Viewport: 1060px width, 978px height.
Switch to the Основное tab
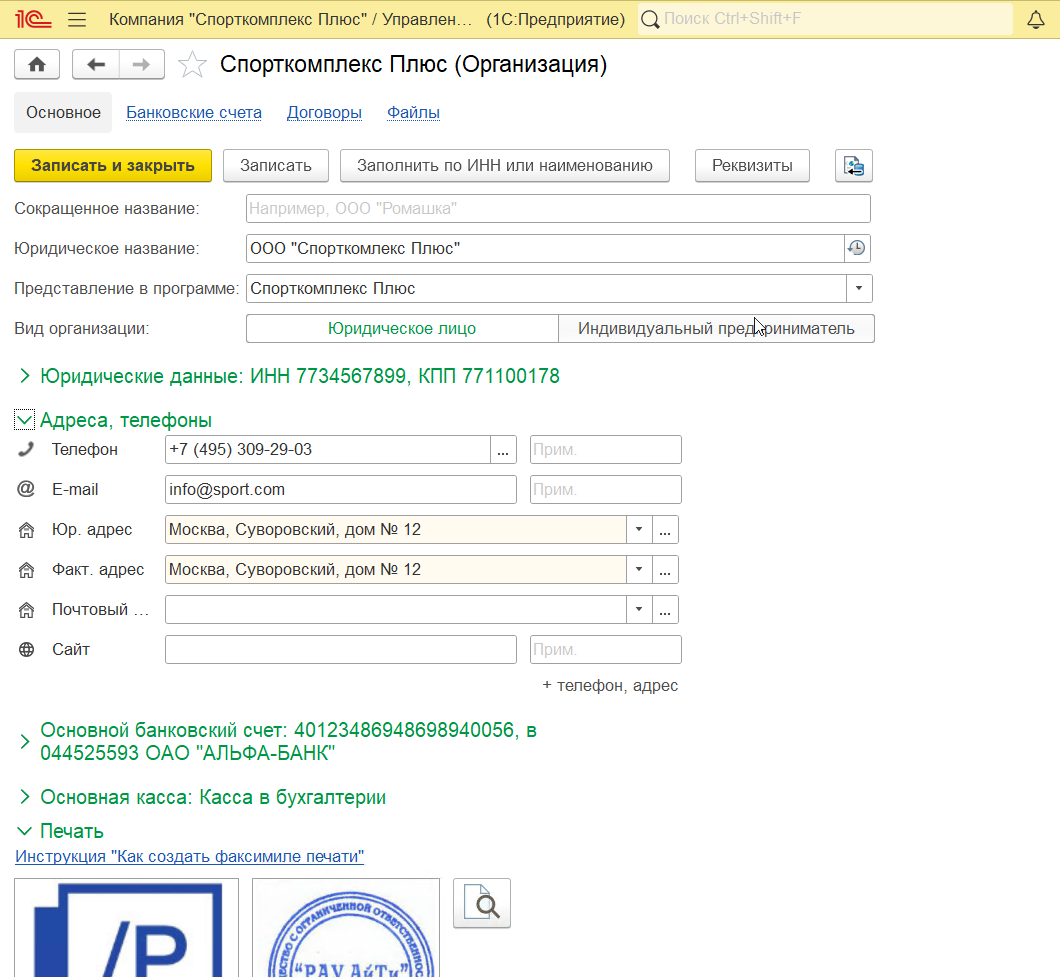coord(63,112)
